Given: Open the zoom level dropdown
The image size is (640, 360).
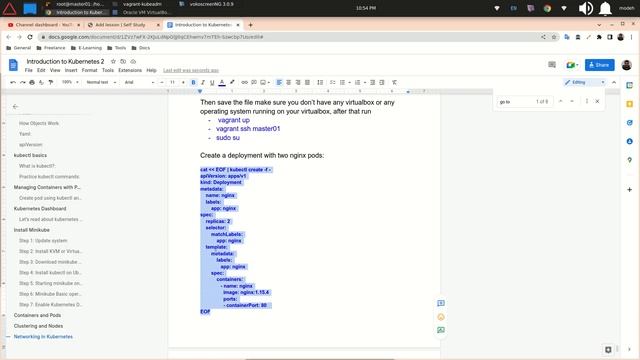Looking at the screenshot, I should [70, 82].
